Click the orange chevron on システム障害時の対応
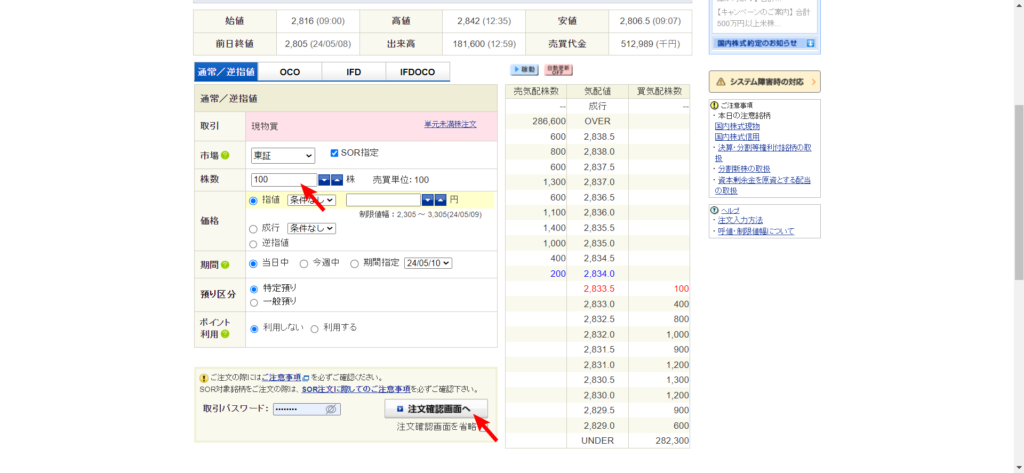This screenshot has height=473, width=1024. click(813, 82)
